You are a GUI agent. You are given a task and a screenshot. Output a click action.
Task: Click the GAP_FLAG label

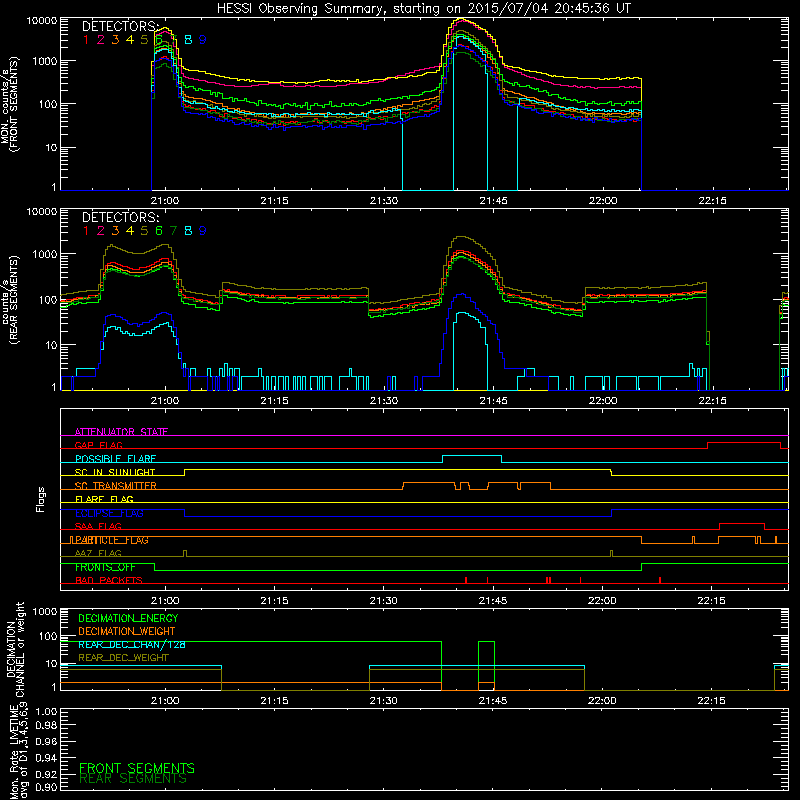tap(98, 445)
